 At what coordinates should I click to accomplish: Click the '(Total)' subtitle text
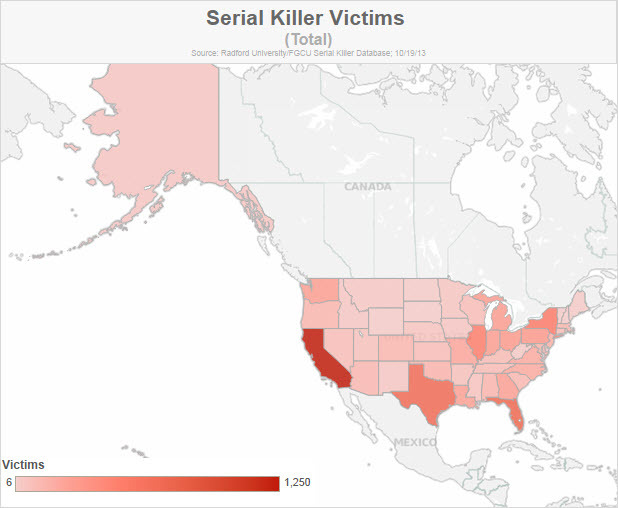click(308, 38)
